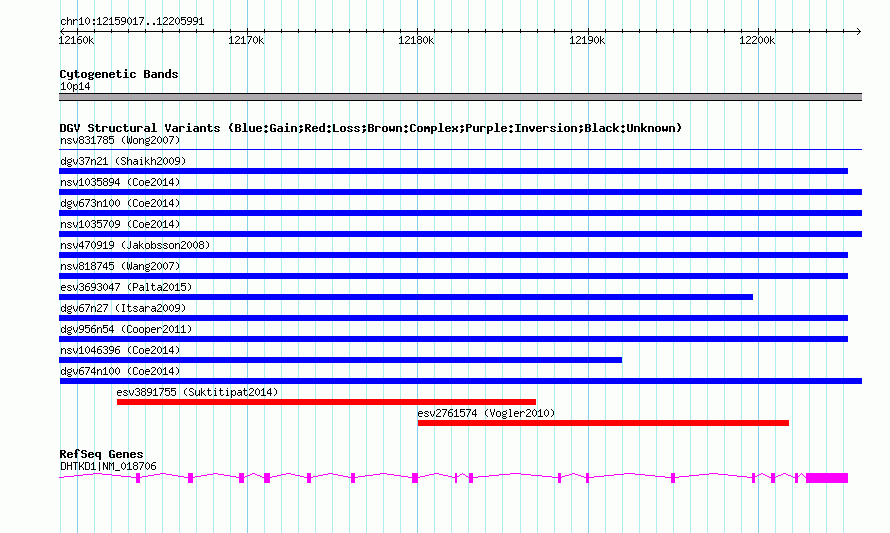Open the Cytogenetic Bands track title

pyautogui.click(x=119, y=74)
